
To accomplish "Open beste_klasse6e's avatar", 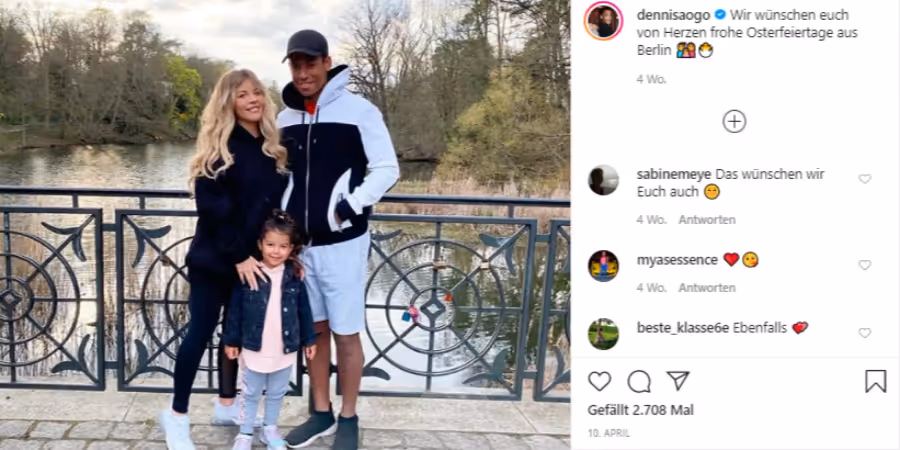I will click(x=603, y=334).
